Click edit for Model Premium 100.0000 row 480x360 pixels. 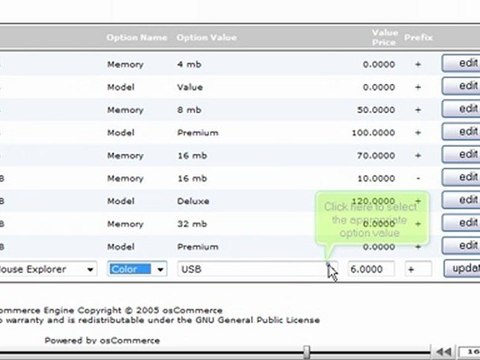pos(461,132)
